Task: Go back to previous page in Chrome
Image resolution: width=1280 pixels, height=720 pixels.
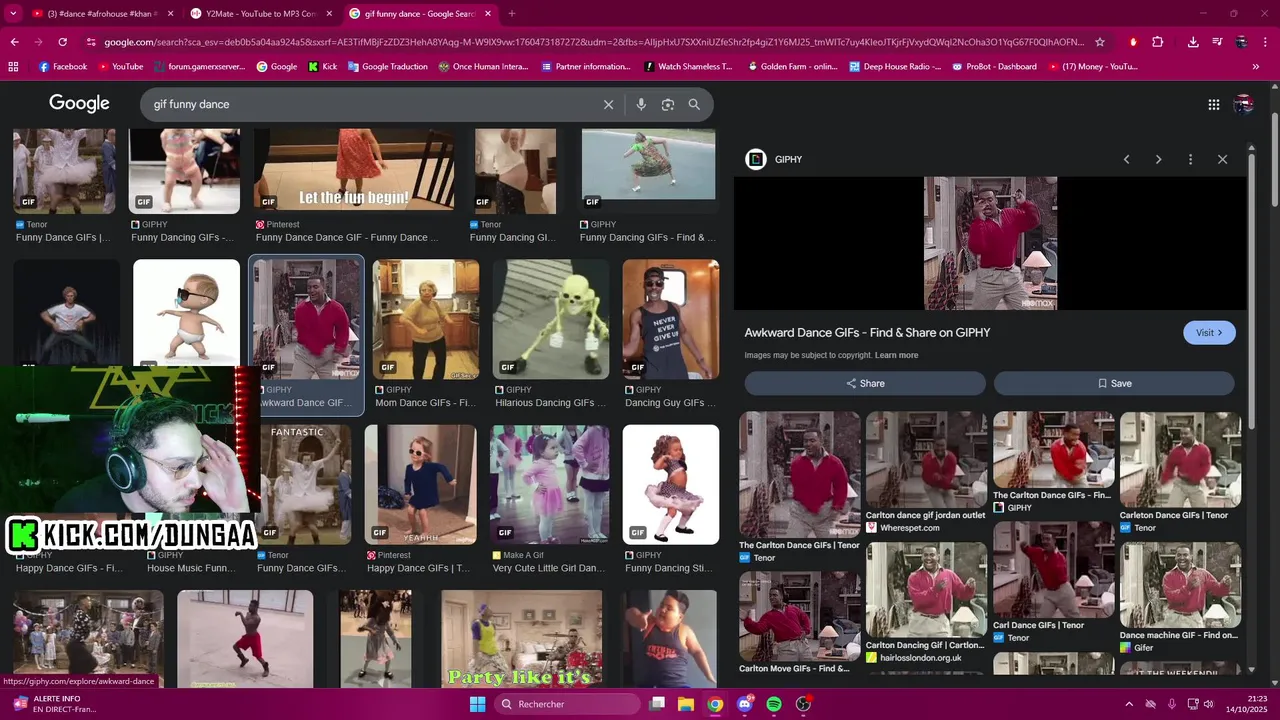Action: click(x=14, y=42)
